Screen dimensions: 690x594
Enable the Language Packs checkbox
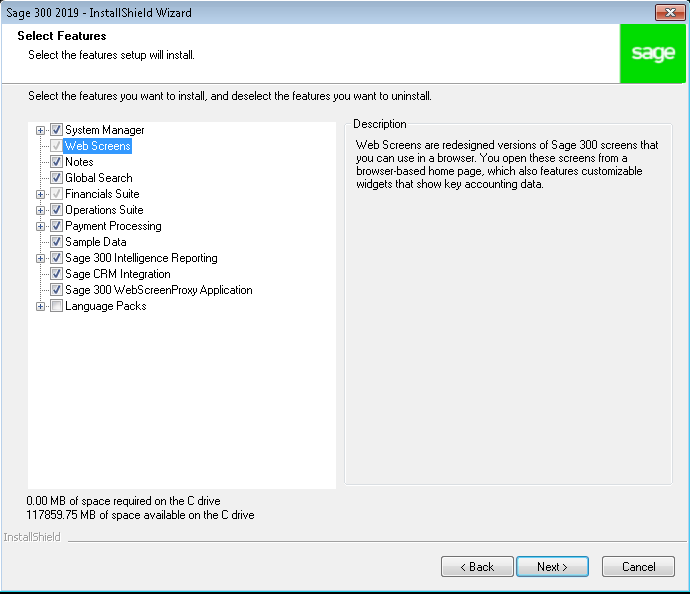[x=56, y=306]
